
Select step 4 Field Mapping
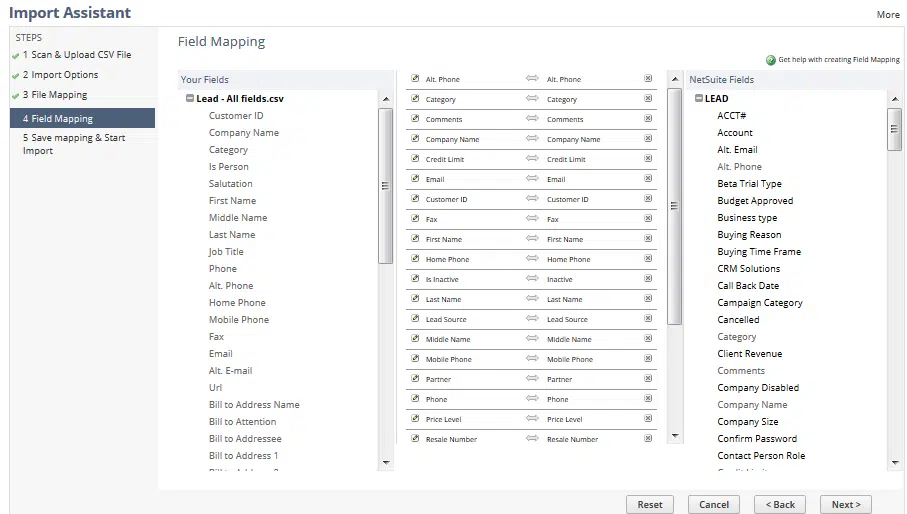pos(82,118)
